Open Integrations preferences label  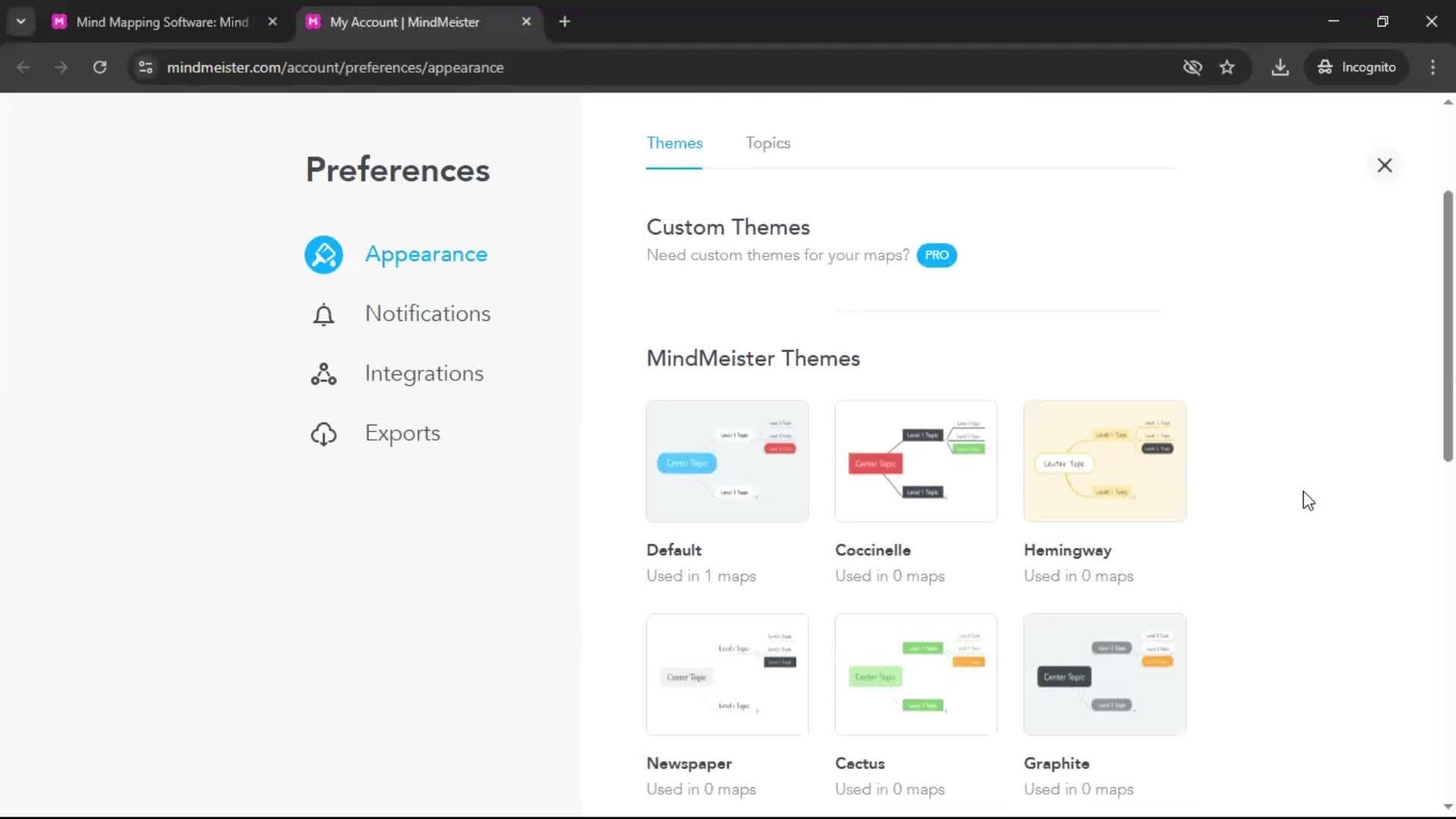pos(424,374)
